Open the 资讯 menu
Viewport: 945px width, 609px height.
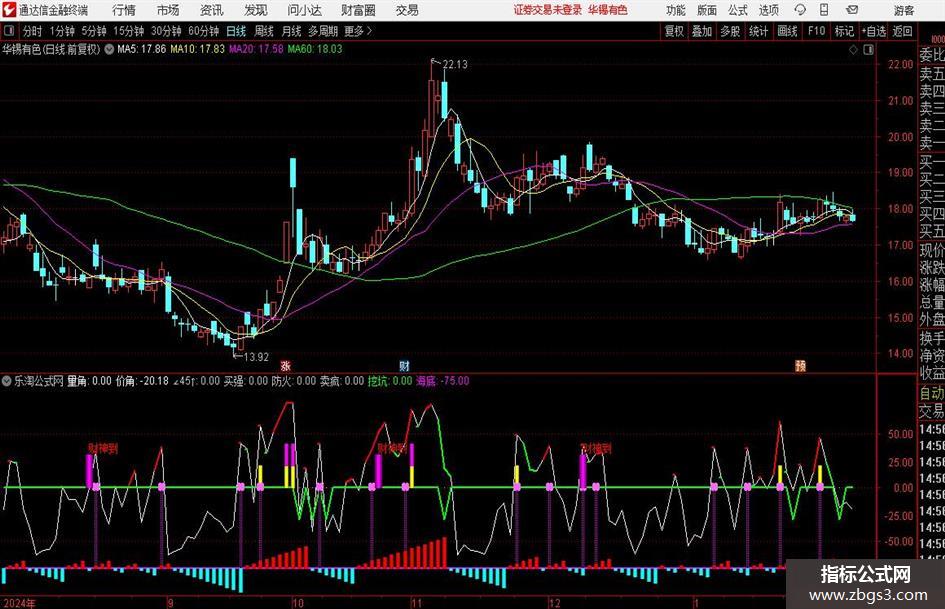coord(212,10)
